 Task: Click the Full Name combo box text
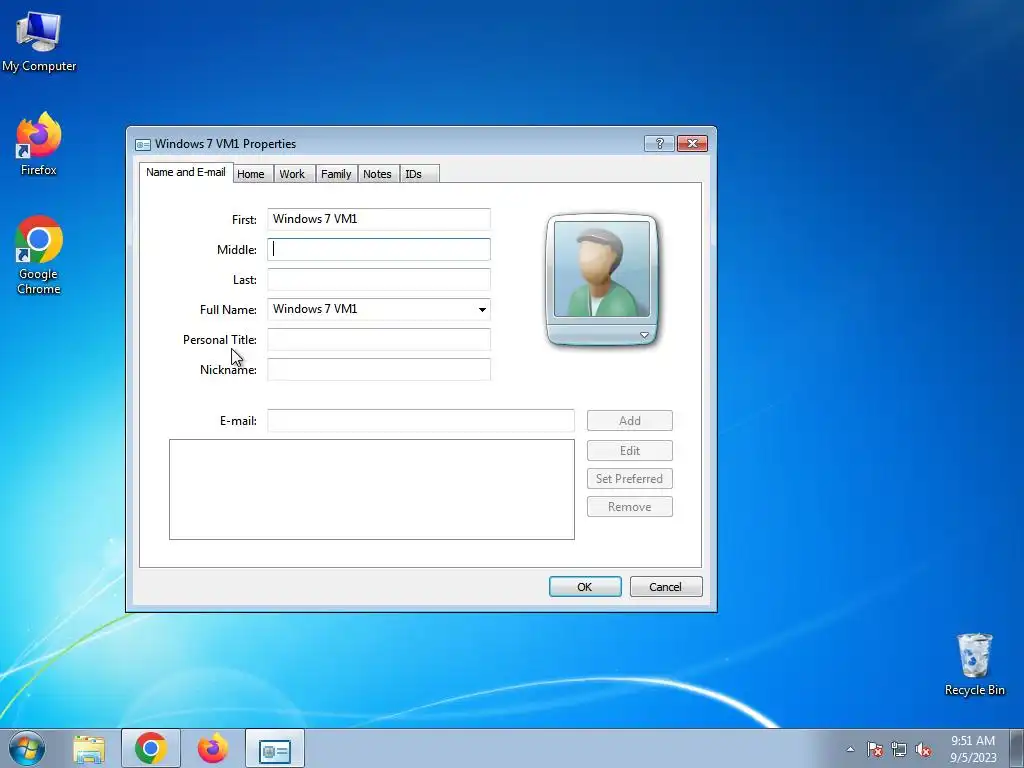pos(315,309)
